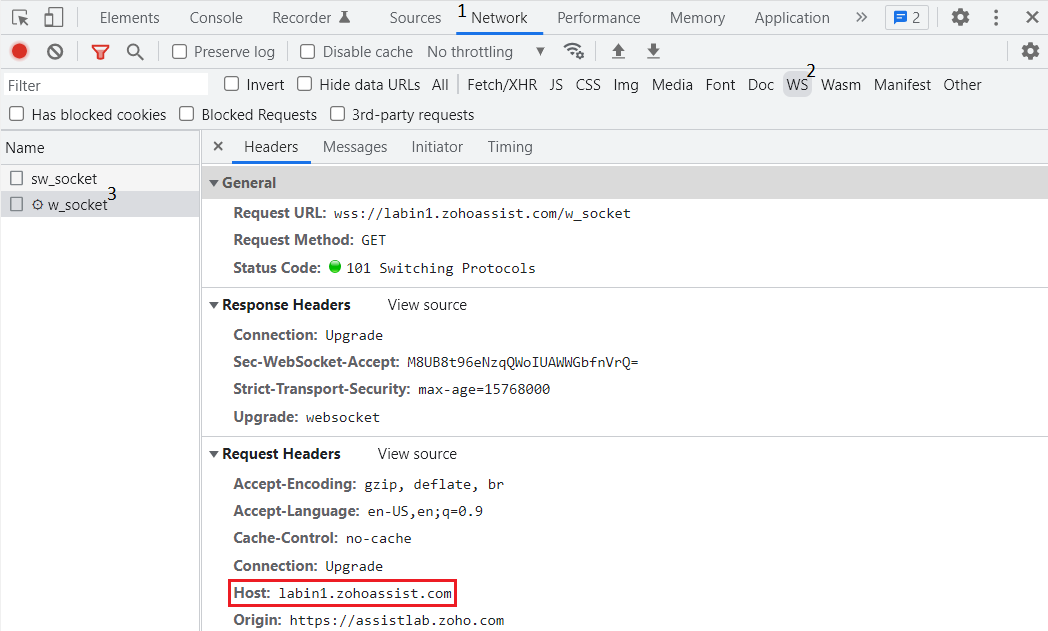Click the export HAR download arrow
Screen dimensions: 1048x631
coord(653,52)
